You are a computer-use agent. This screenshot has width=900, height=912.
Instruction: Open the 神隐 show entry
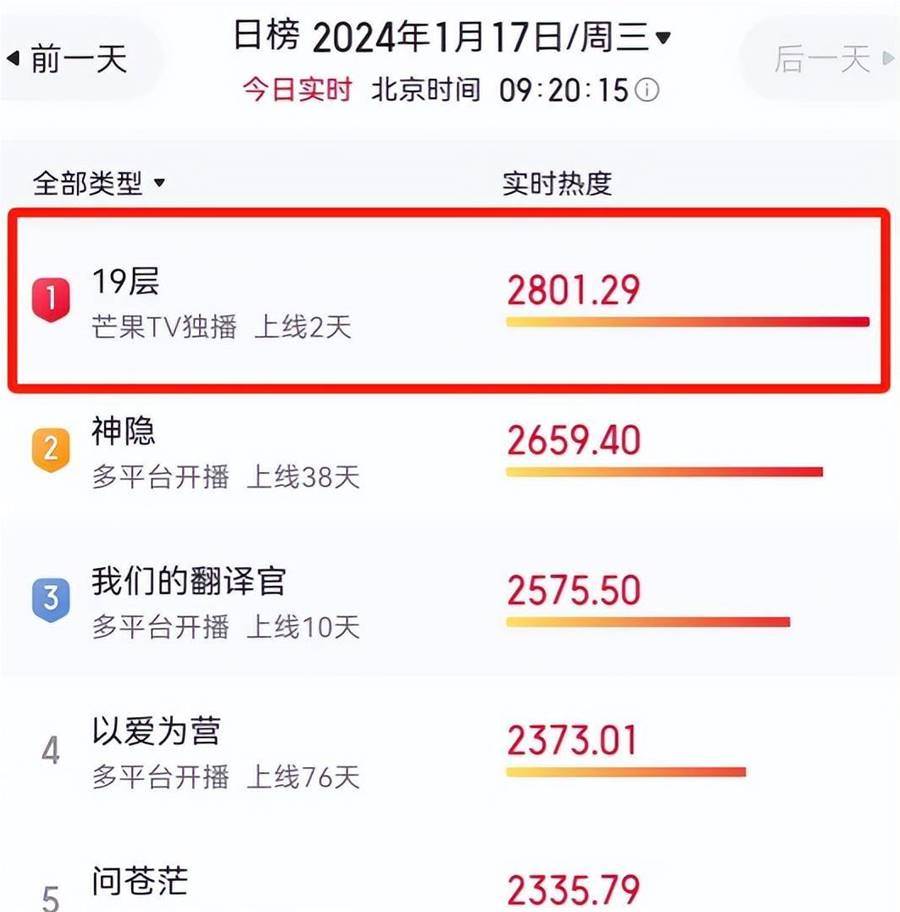click(449, 451)
